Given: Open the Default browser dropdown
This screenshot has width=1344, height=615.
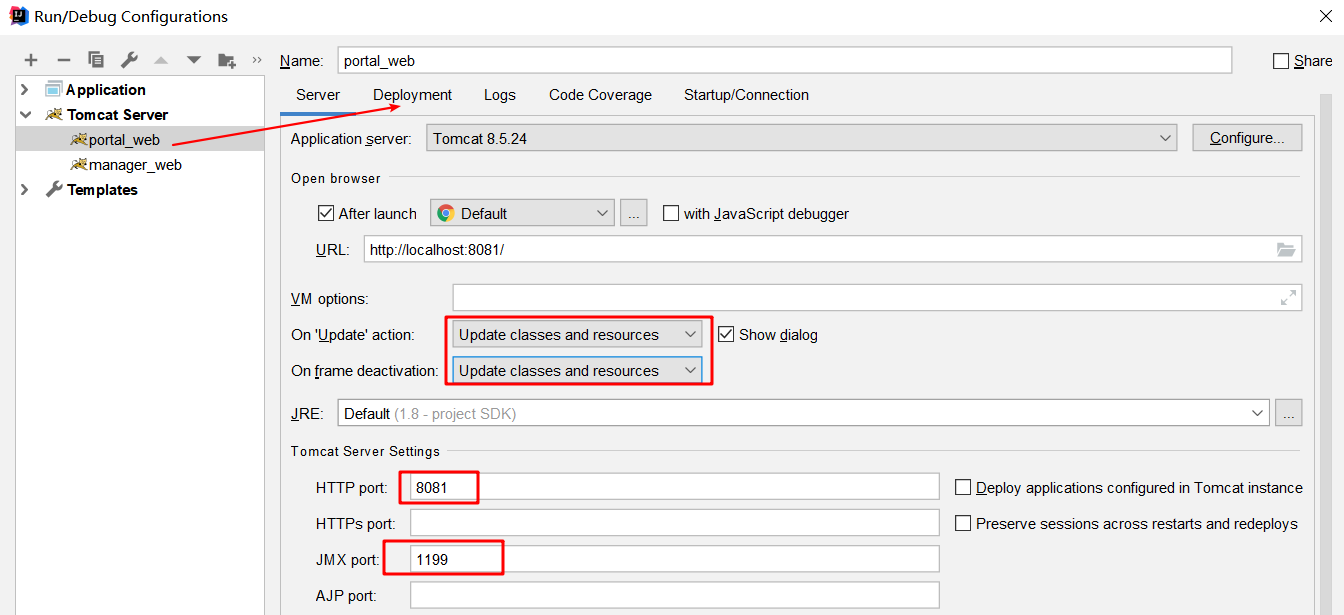Looking at the screenshot, I should 522,213.
